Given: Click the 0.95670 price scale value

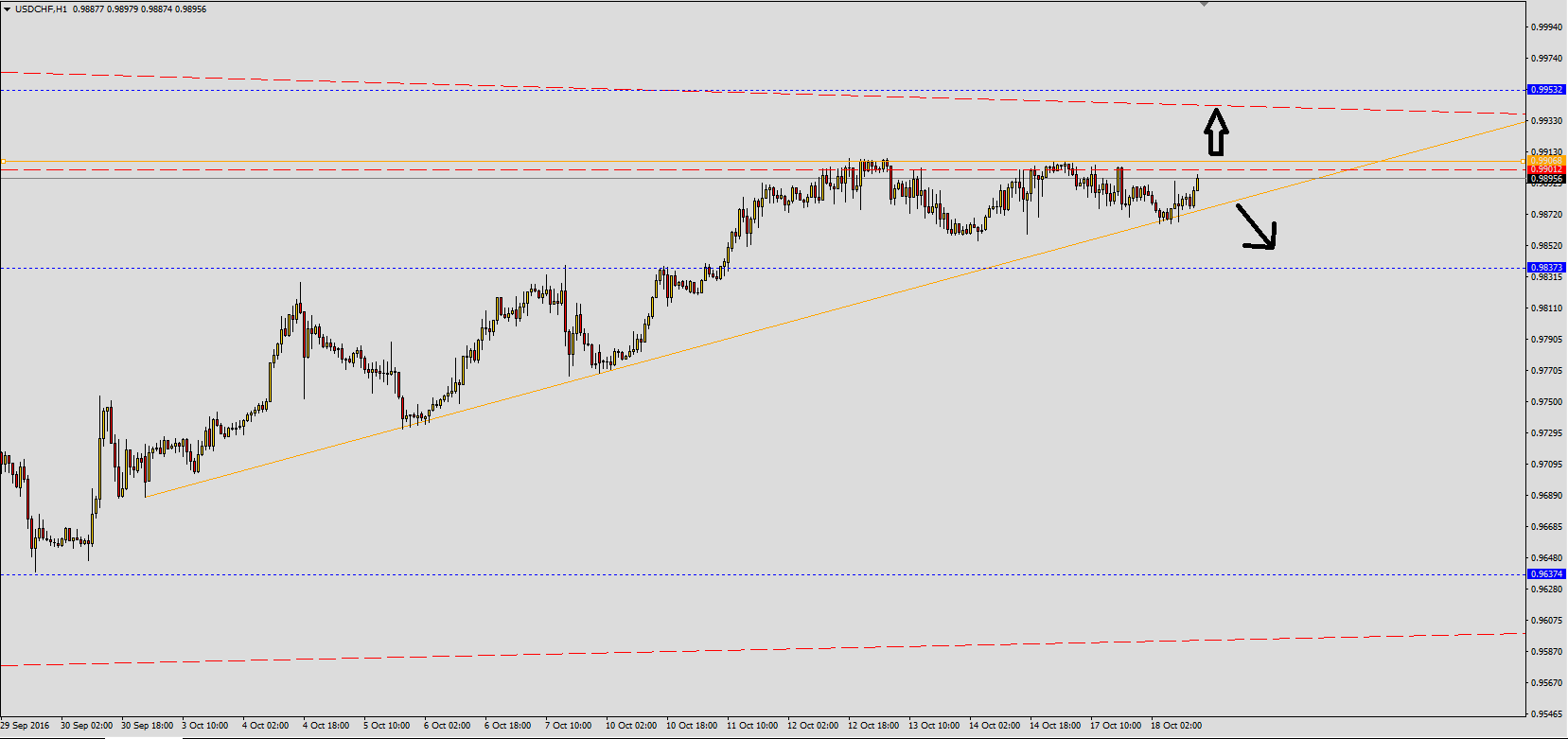Looking at the screenshot, I should point(1547,683).
